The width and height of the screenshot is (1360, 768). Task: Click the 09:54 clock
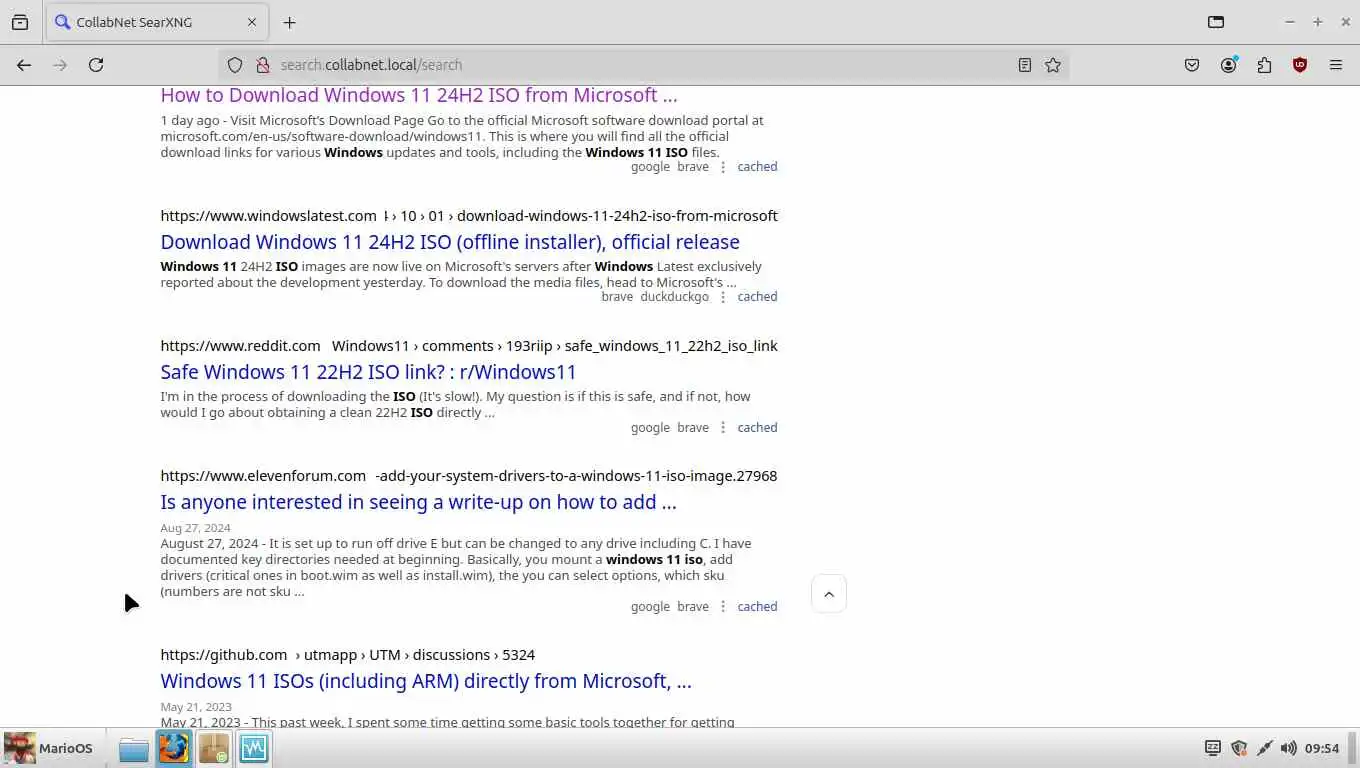tap(1322, 748)
